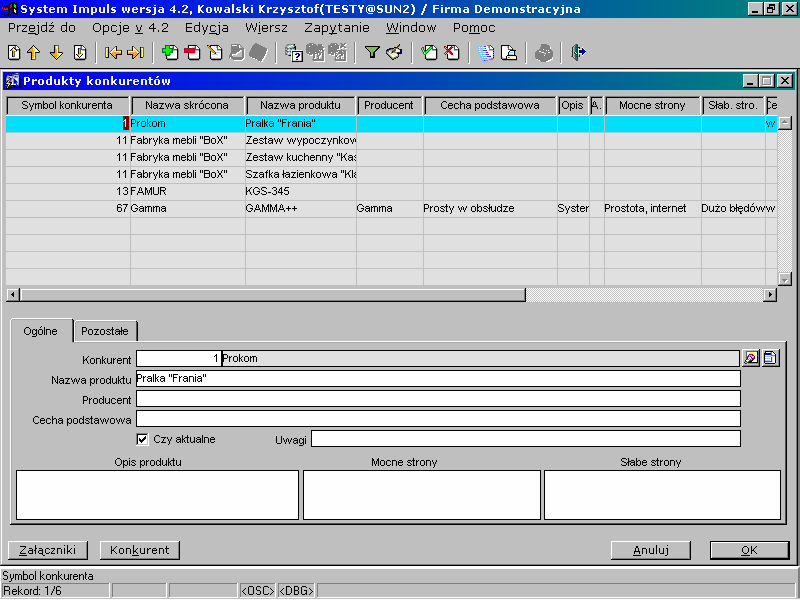Toggle the Czy aktualne checkbox

142,439
